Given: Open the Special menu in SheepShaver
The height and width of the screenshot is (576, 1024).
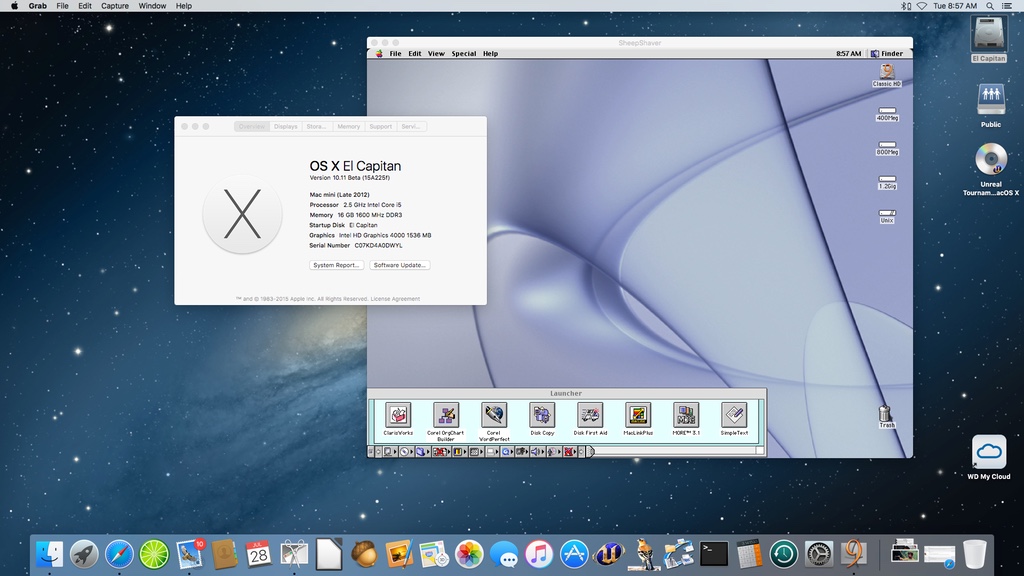Looking at the screenshot, I should pyautogui.click(x=464, y=54).
